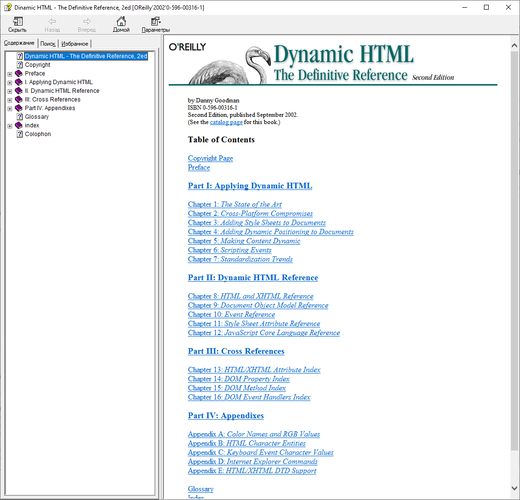The width and height of the screenshot is (520, 500).
Task: Open Part III: Cross References link
Action: (236, 351)
